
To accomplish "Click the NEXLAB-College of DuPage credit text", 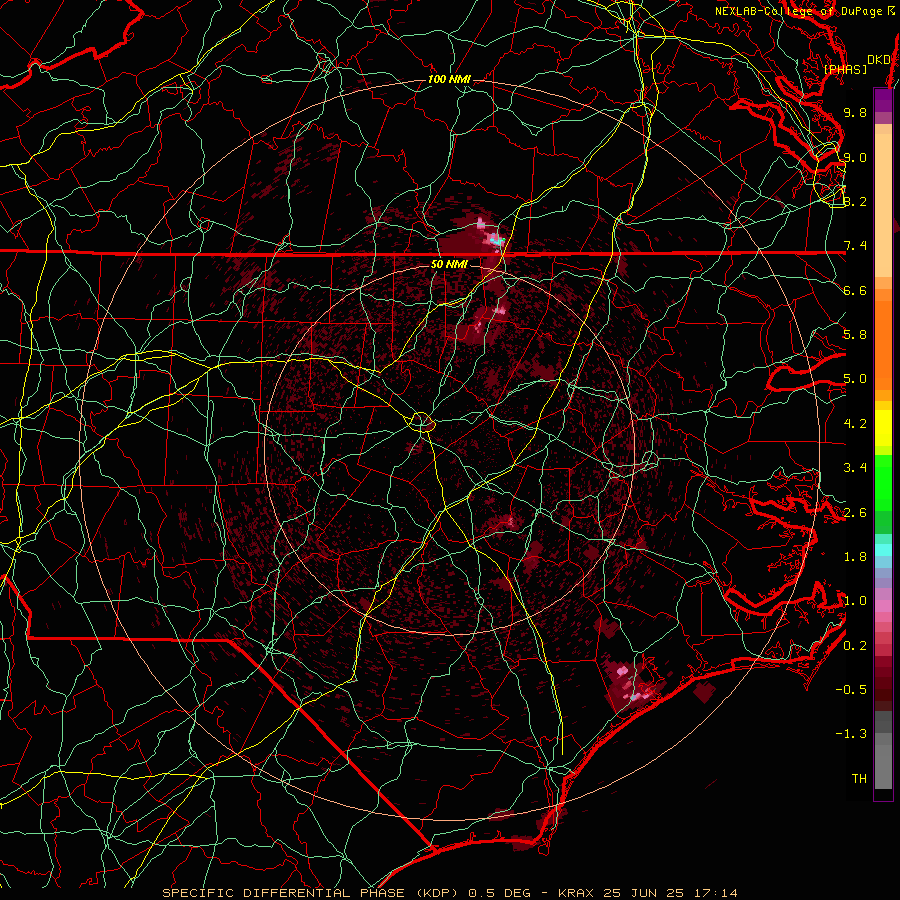I will coord(804,11).
